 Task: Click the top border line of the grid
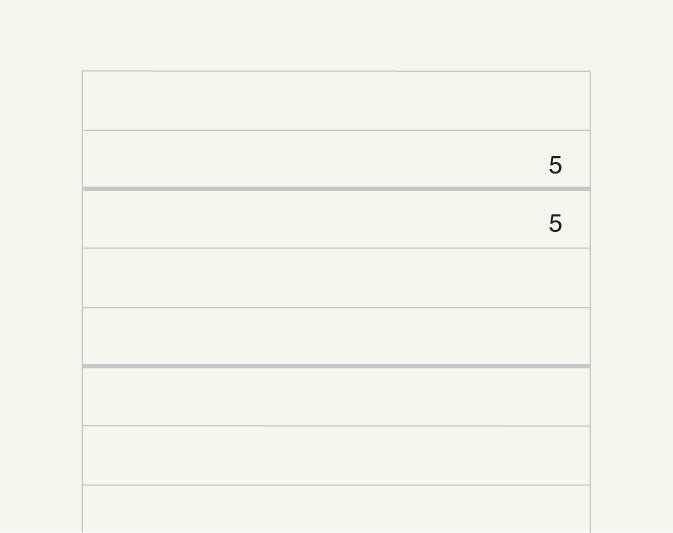pyautogui.click(x=336, y=71)
